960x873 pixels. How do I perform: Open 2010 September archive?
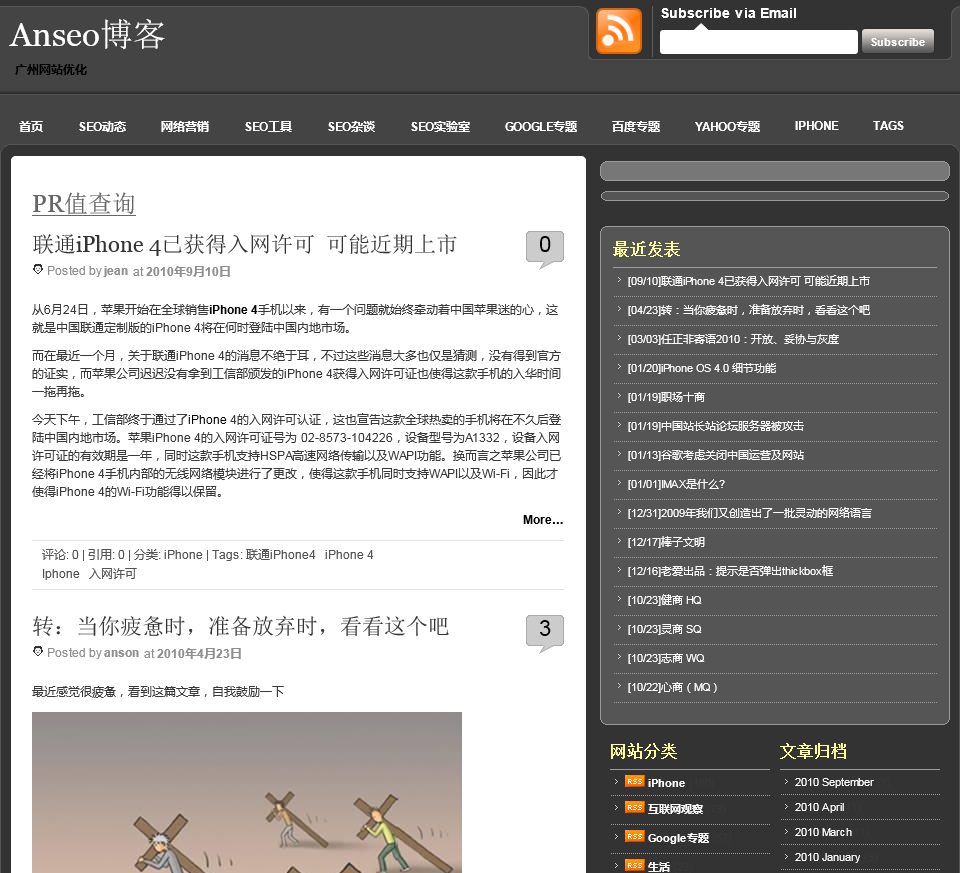(x=834, y=782)
